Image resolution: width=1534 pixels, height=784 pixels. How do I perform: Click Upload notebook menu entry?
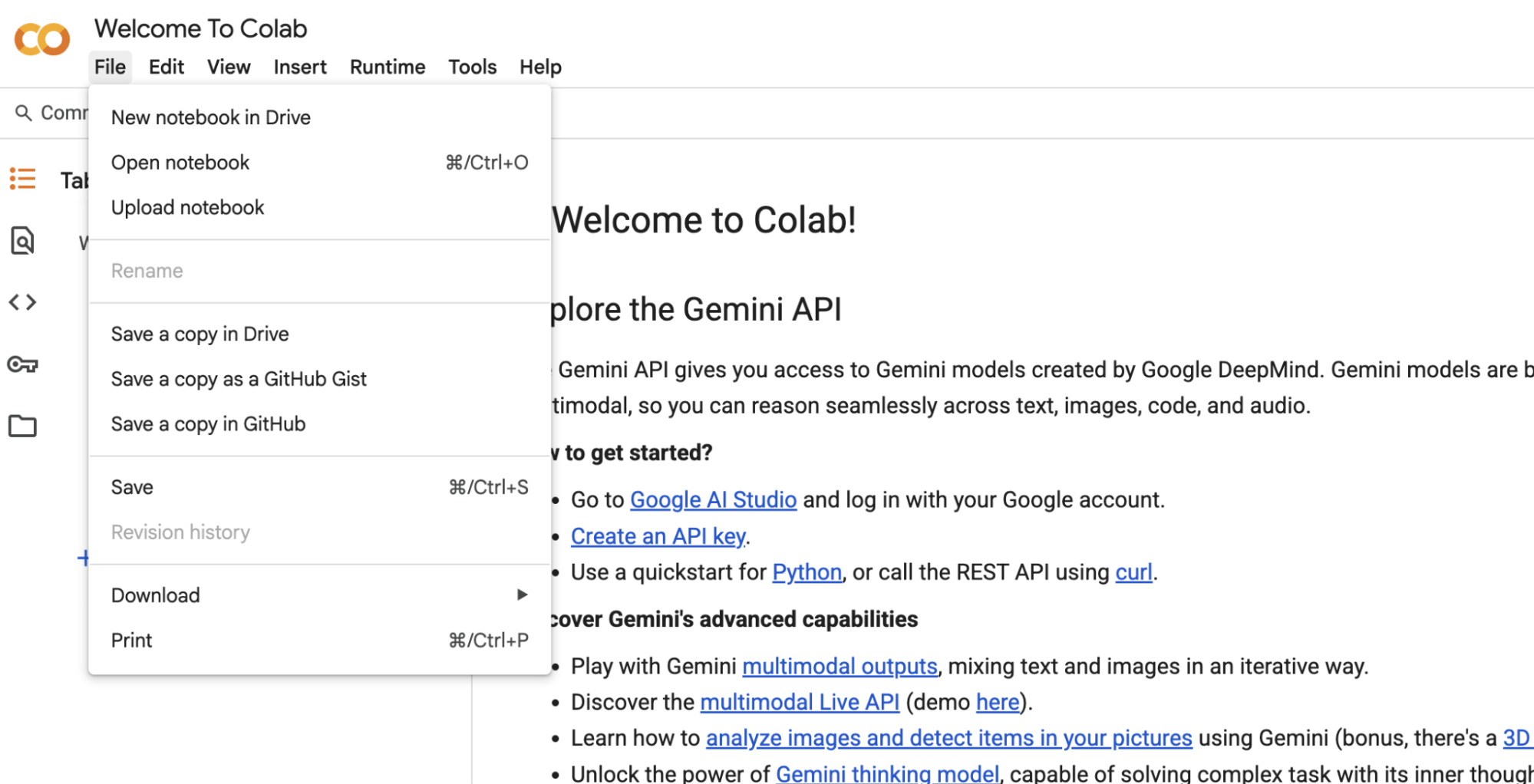tap(187, 208)
